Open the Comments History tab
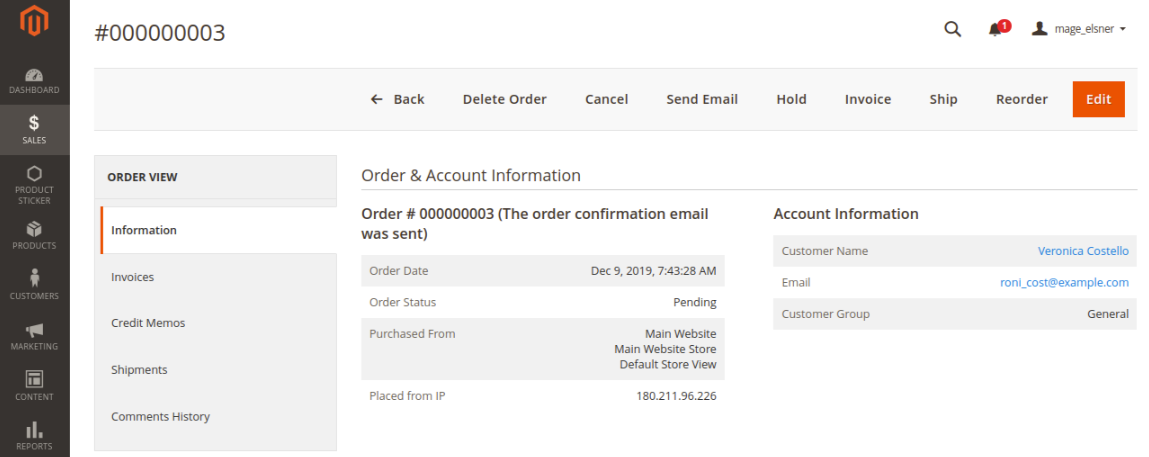Screen dimensions: 1149x457 [160, 417]
